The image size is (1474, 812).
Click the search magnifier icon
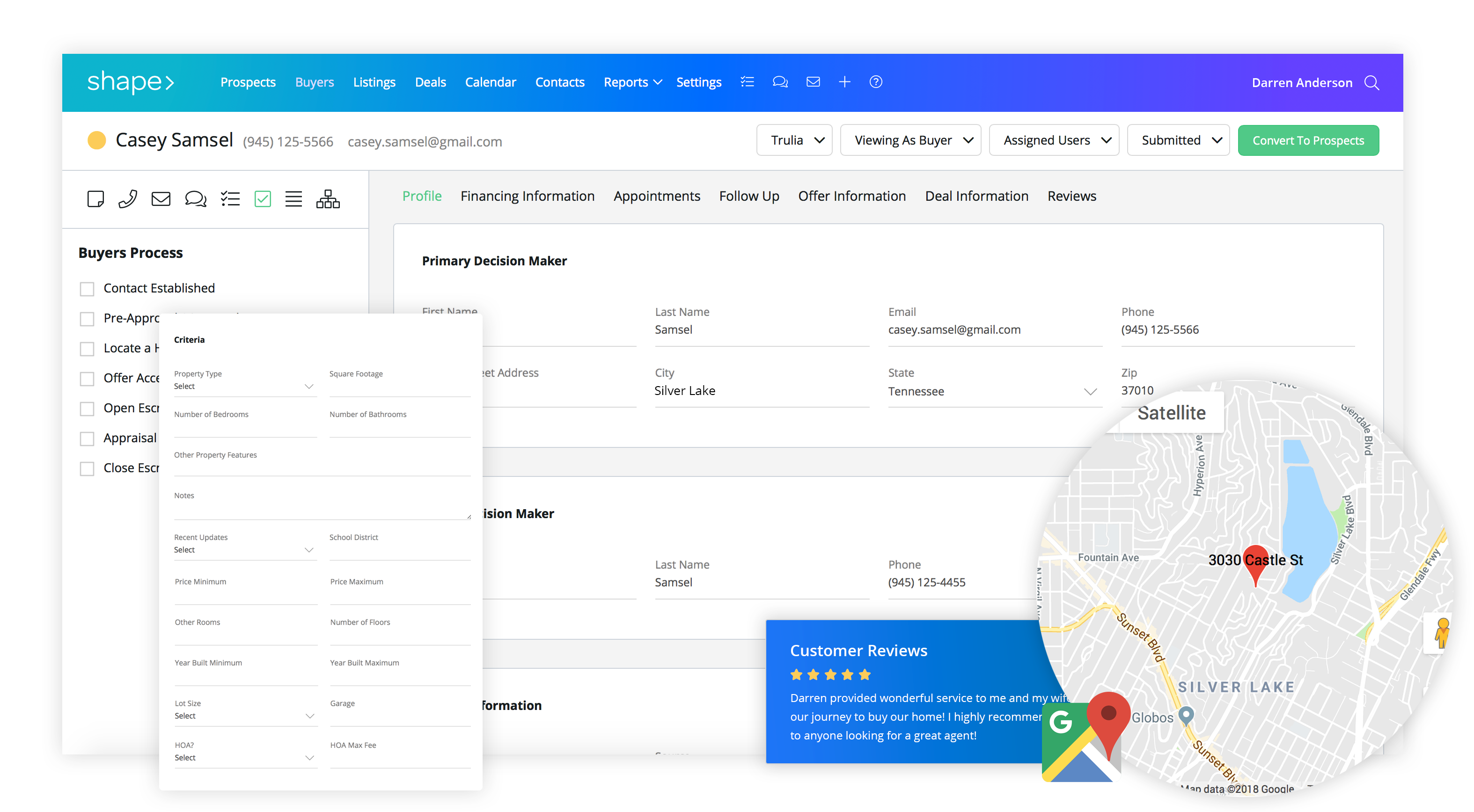(x=1371, y=83)
